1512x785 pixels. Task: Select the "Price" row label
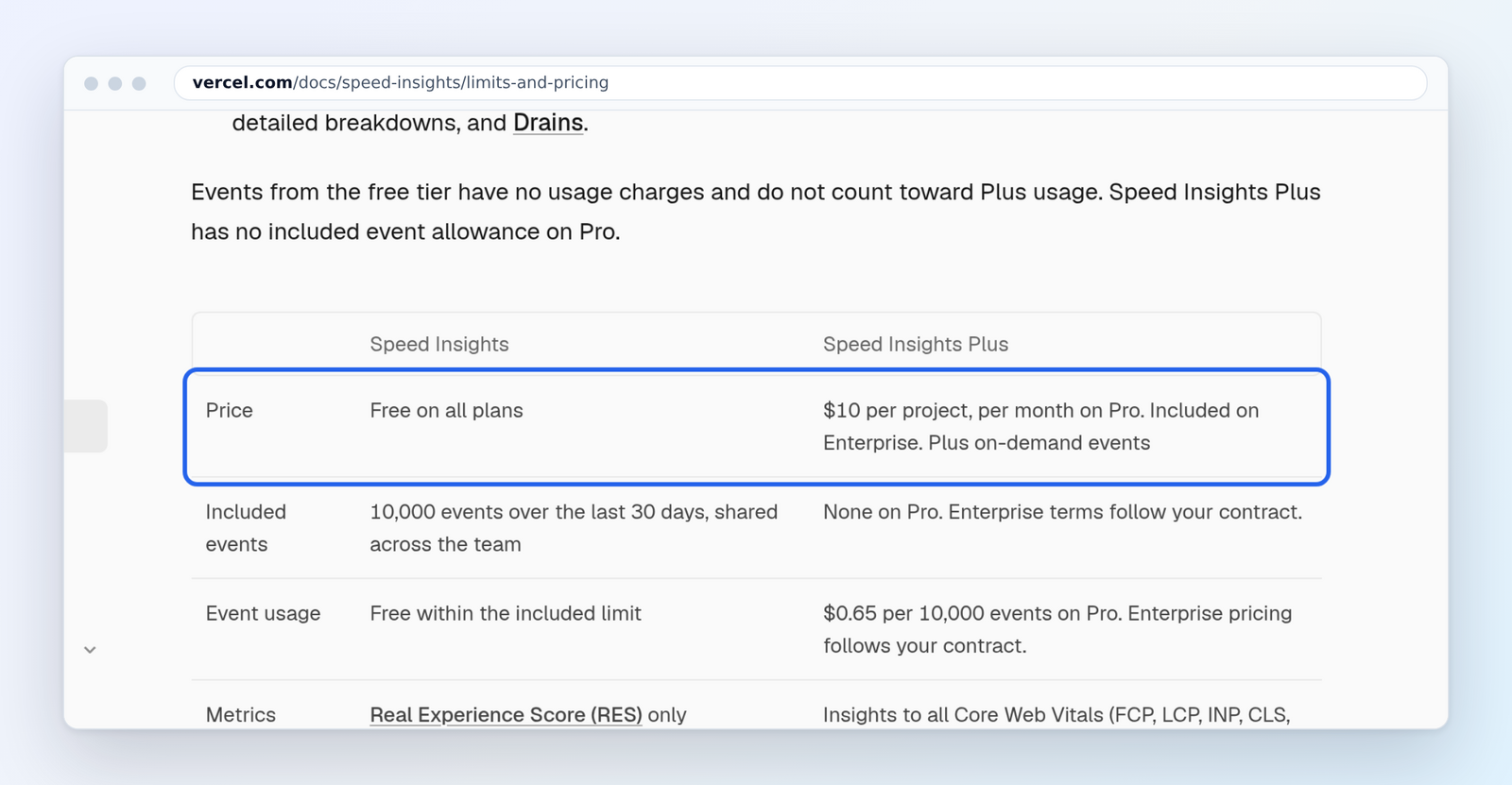coord(230,411)
